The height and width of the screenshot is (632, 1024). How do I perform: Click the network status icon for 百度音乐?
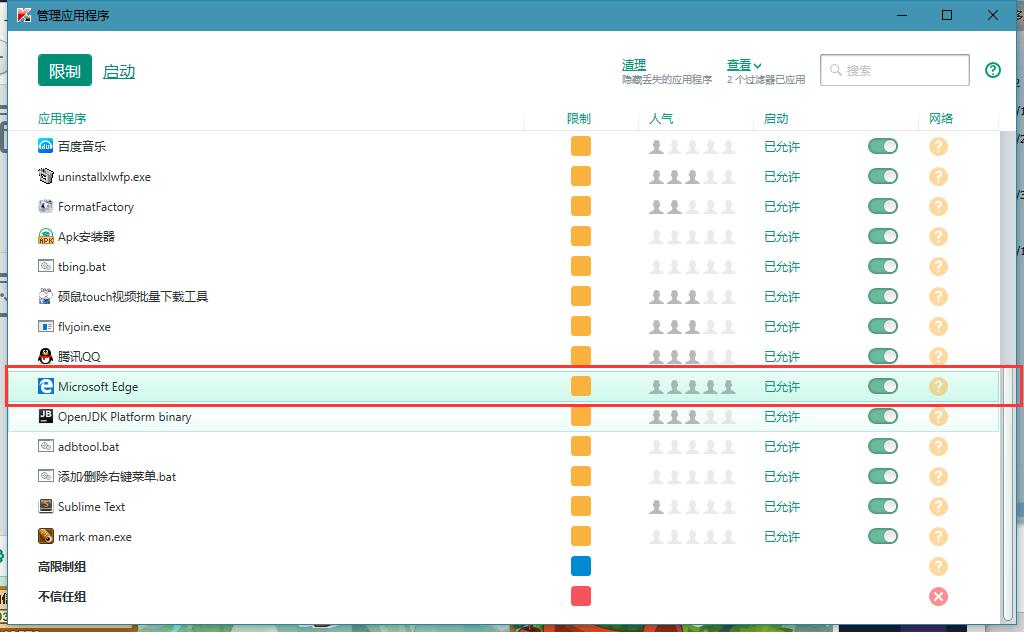pyautogui.click(x=938, y=146)
